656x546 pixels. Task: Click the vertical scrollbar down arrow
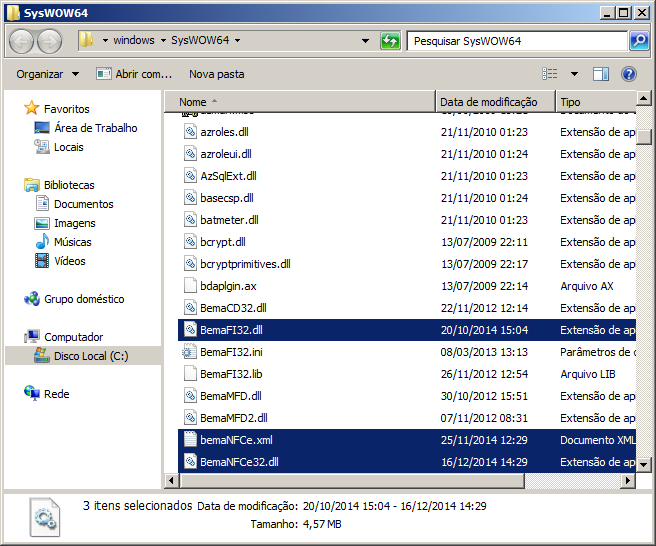pyautogui.click(x=643, y=464)
